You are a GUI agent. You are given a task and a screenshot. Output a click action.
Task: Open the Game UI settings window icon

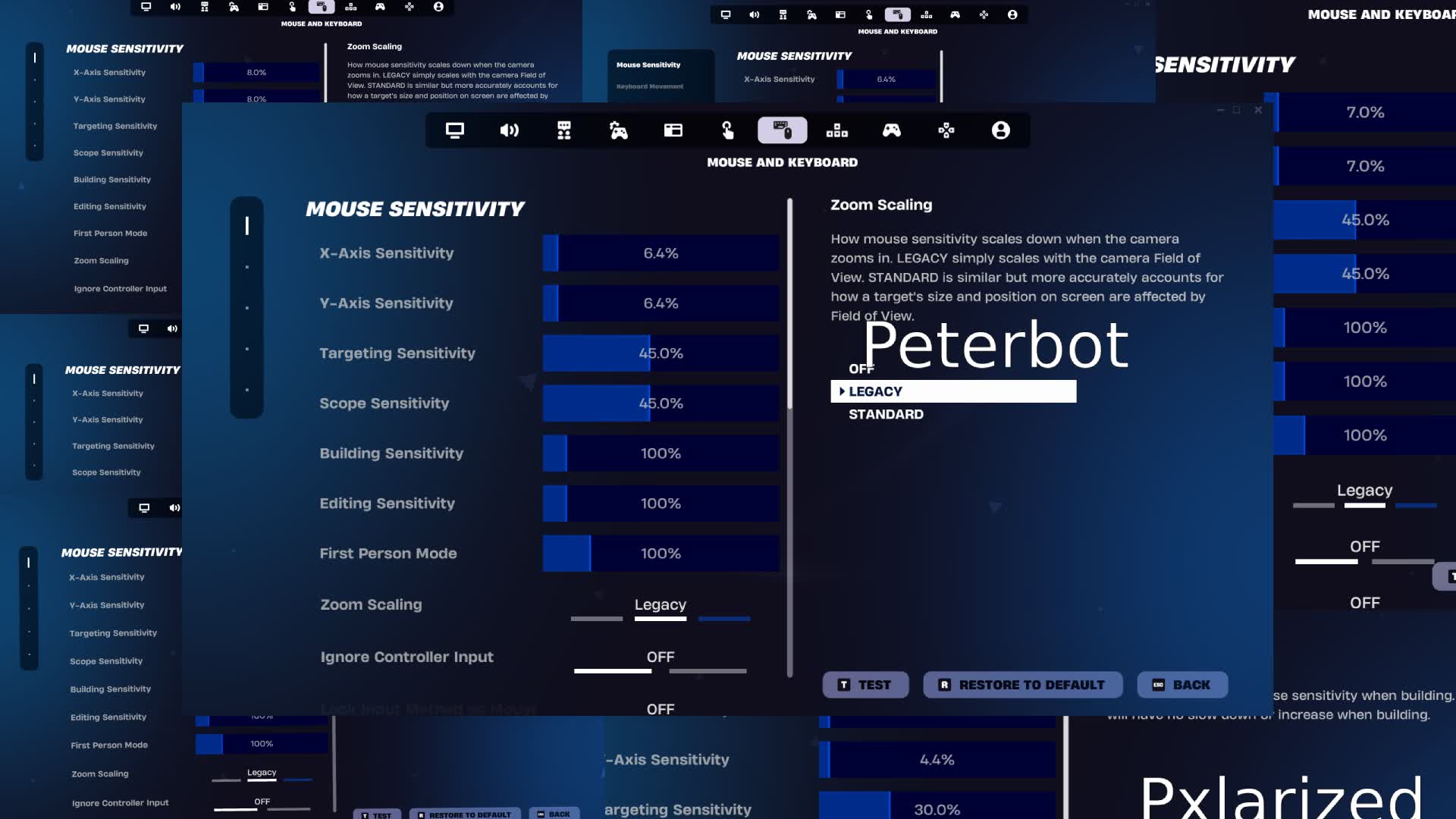click(x=673, y=130)
